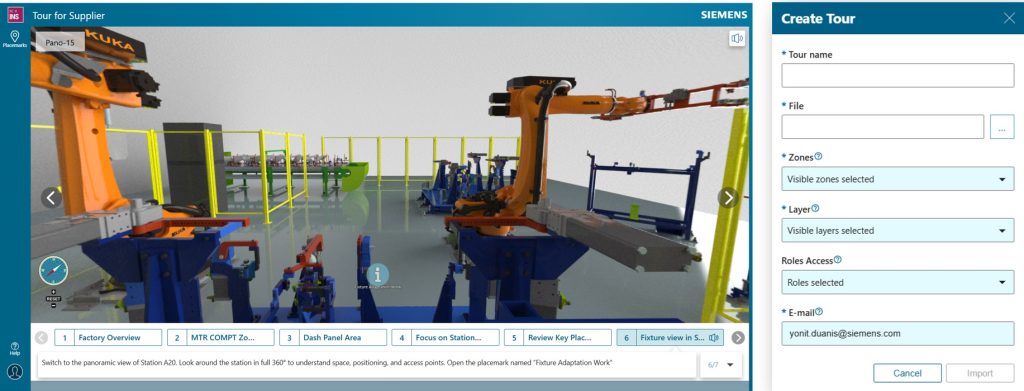Open the Help icon in sidebar
Image resolution: width=1024 pixels, height=391 pixels.
coord(14,349)
